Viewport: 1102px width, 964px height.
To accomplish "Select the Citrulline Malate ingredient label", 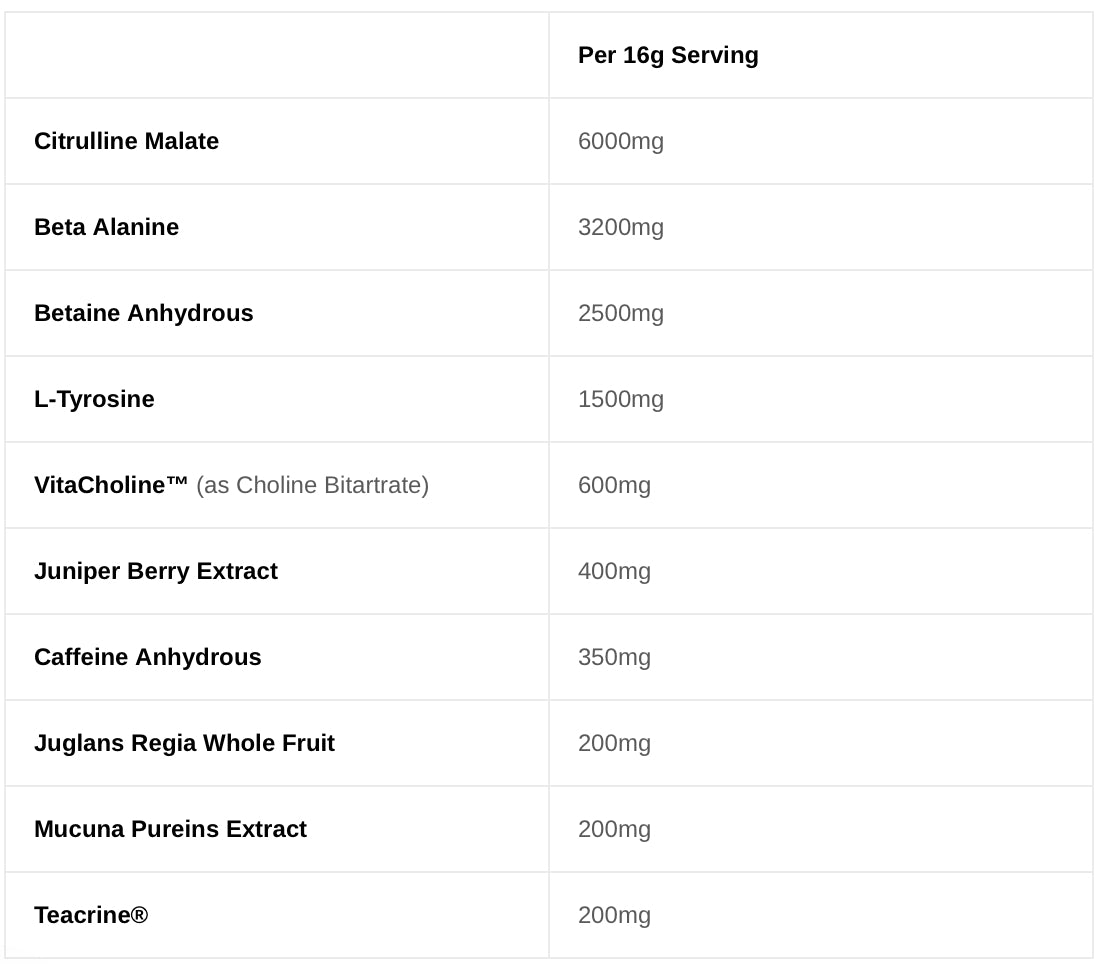I will pyautogui.click(x=127, y=141).
